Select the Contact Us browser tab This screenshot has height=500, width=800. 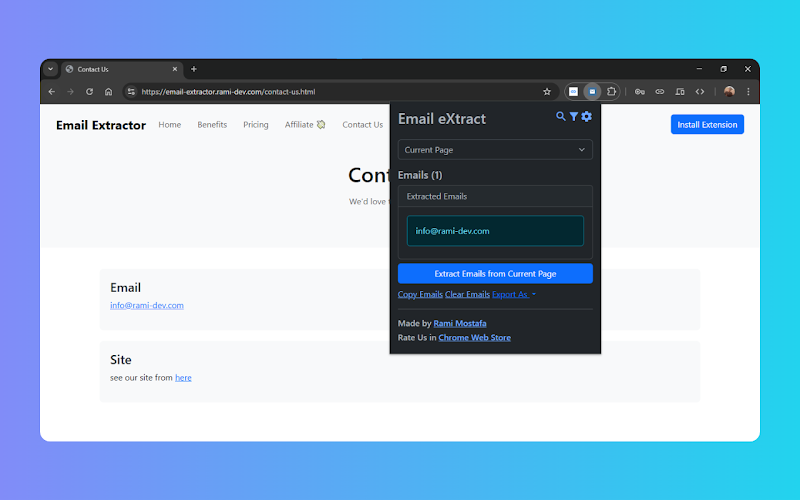click(x=121, y=69)
